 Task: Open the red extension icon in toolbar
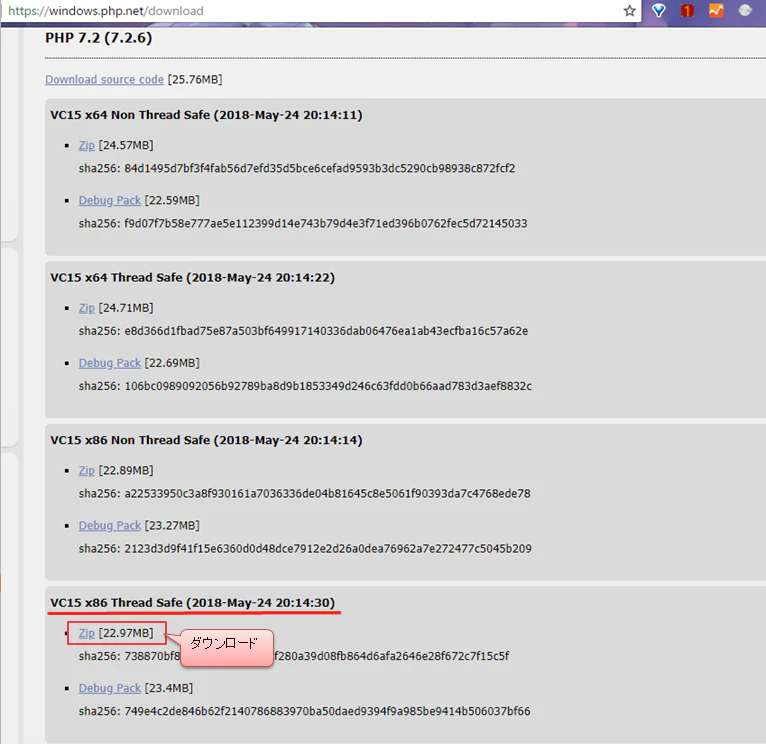click(x=687, y=10)
